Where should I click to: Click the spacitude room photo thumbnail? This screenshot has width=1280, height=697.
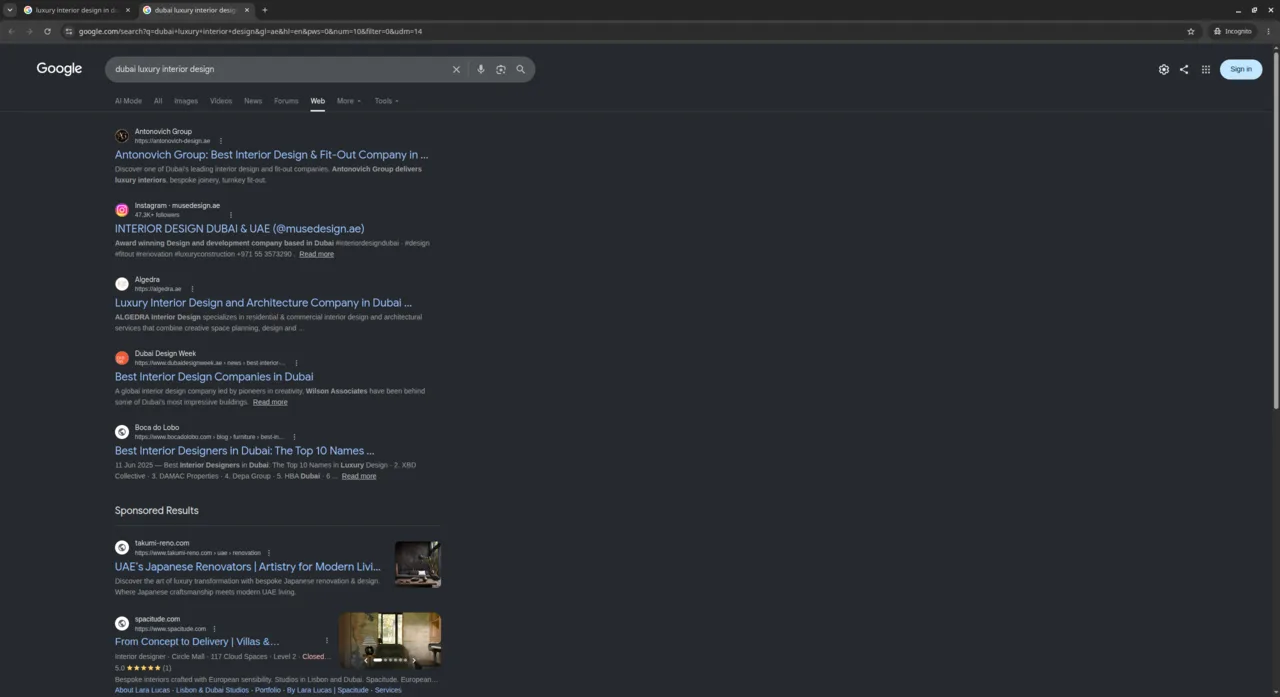390,640
